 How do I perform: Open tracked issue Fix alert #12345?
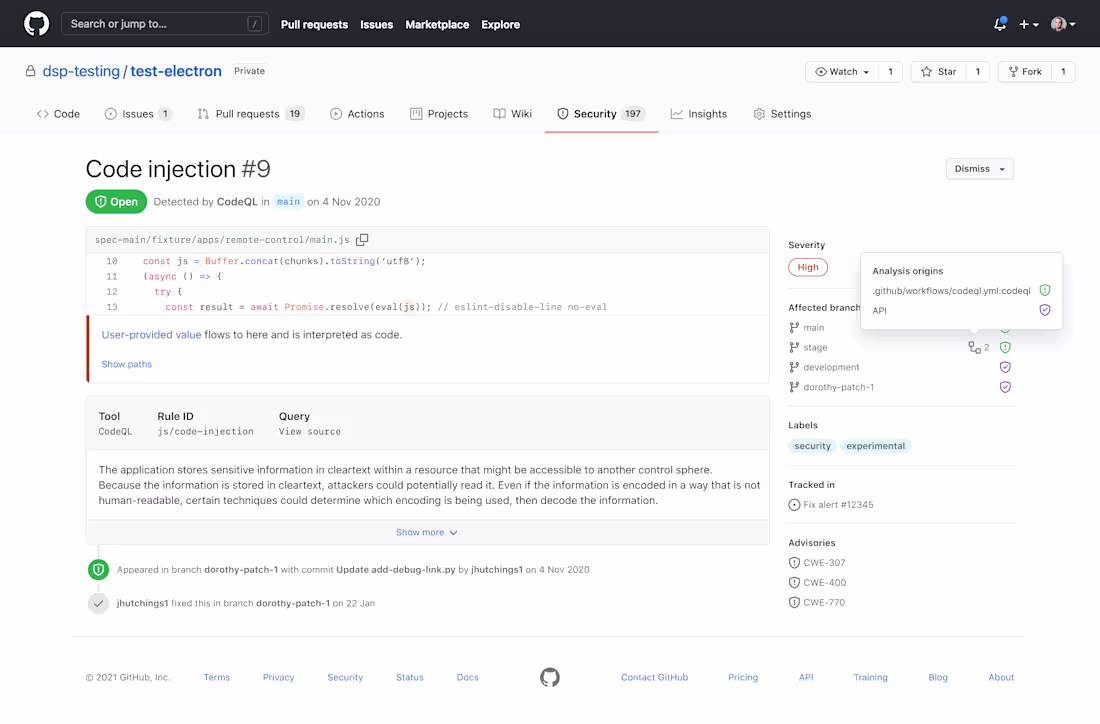[x=831, y=505]
